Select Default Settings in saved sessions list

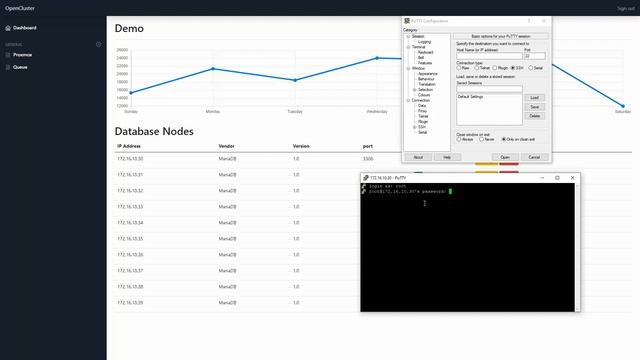[x=470, y=97]
